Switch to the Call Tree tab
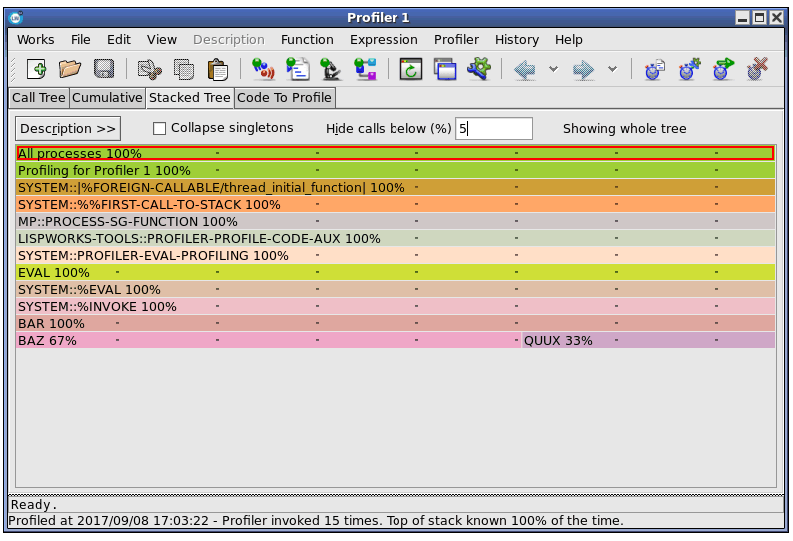 [39, 98]
